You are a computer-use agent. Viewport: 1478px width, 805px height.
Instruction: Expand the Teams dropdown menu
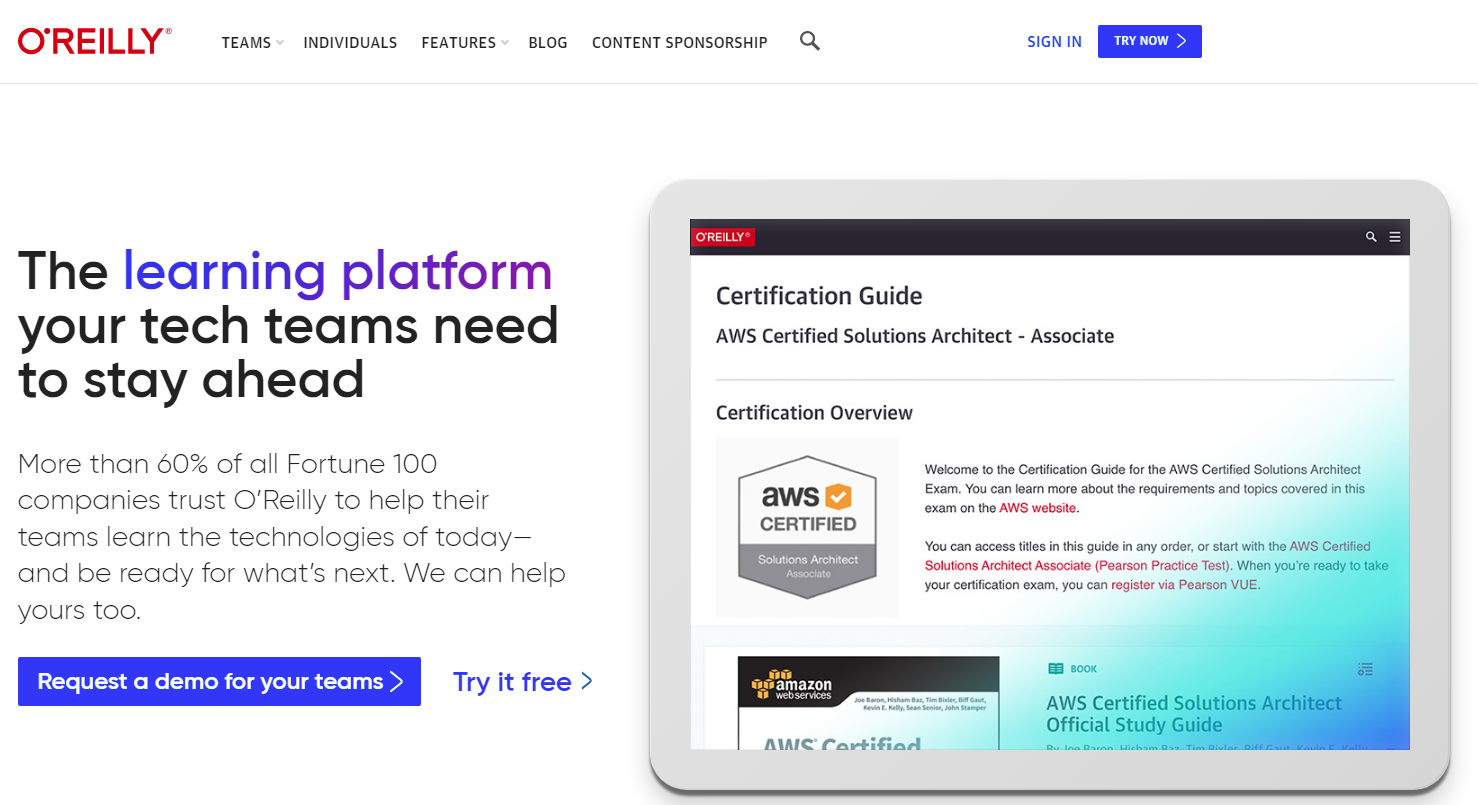click(253, 43)
